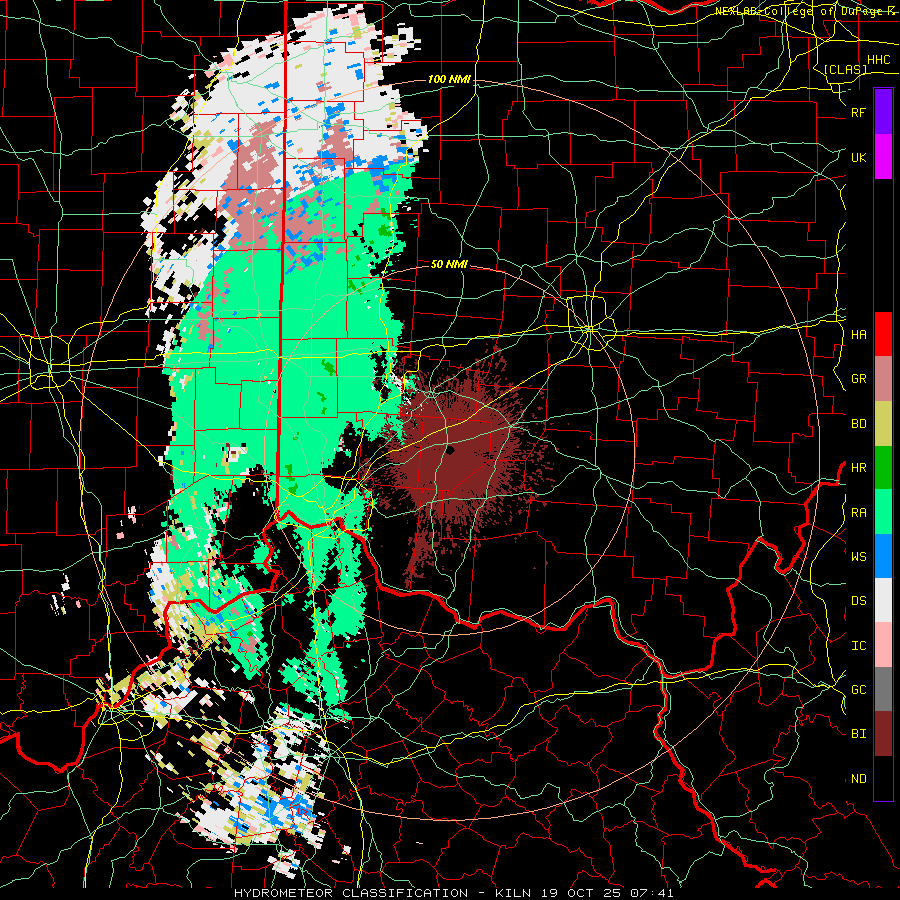Click the UK legend label
The height and width of the screenshot is (900, 900).
[858, 158]
